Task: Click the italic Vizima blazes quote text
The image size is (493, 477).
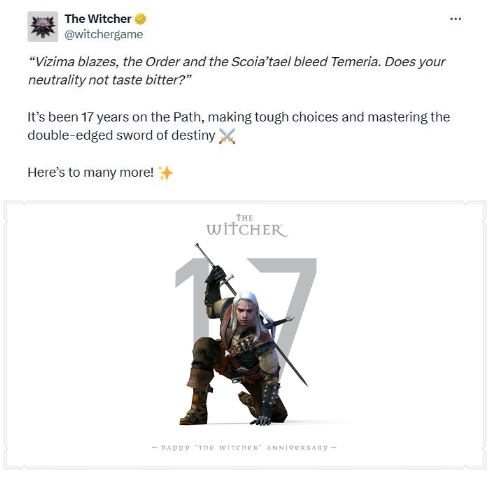Action: pos(237,71)
